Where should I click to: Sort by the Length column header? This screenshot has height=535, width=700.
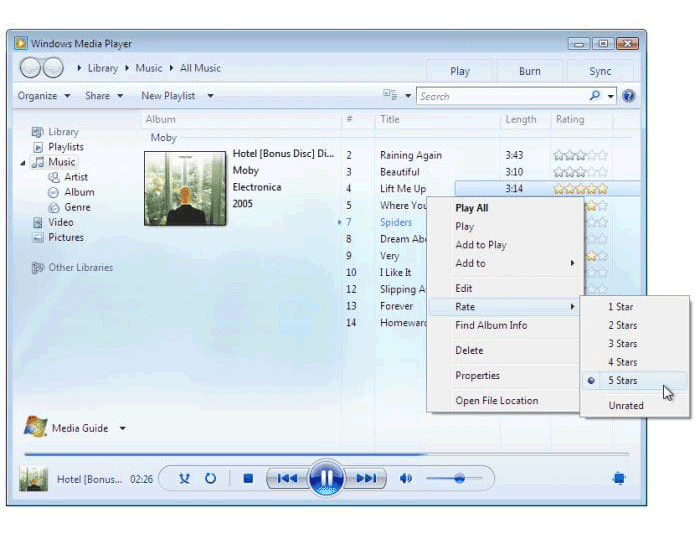525,119
